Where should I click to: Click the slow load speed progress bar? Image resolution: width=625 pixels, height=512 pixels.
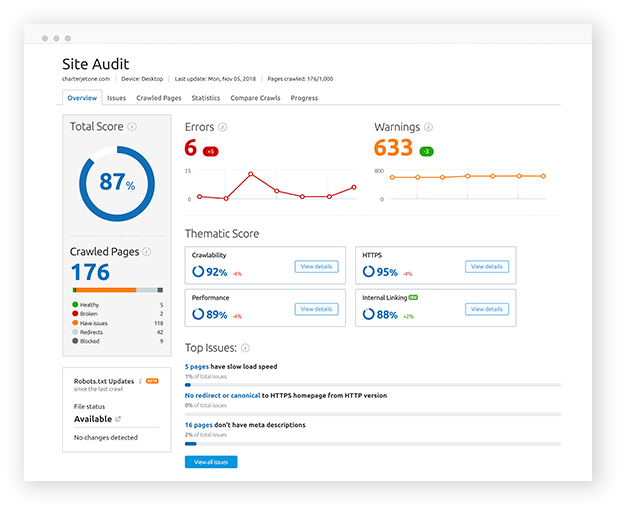tap(373, 385)
